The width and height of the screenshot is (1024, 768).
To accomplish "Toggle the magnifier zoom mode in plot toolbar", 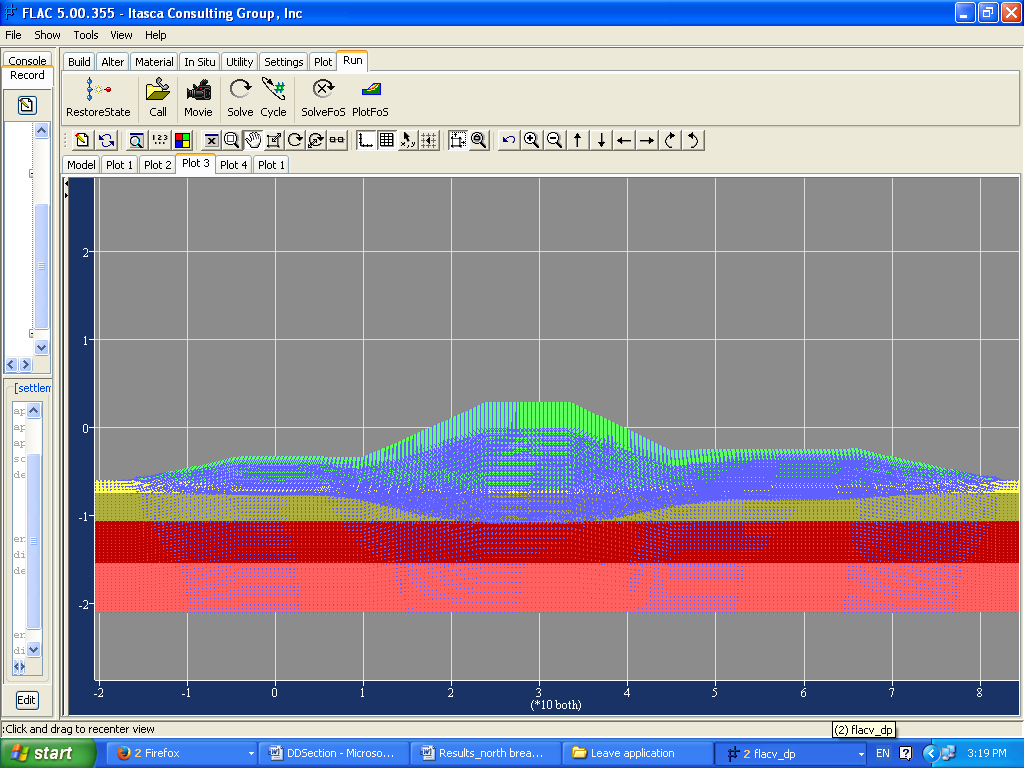I will pyautogui.click(x=231, y=140).
